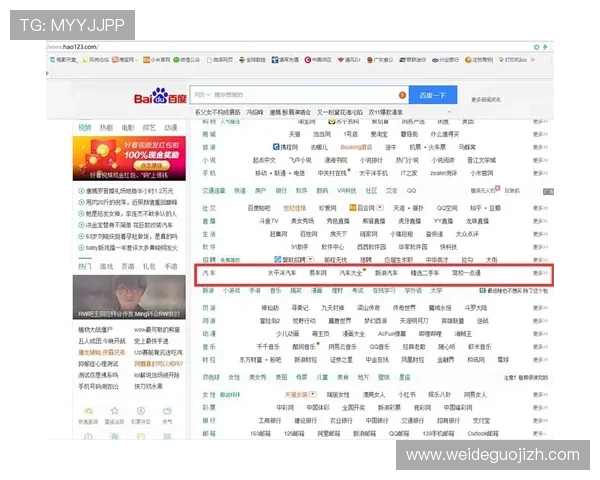The image size is (600, 480).
Task: Open the 植物大战僵尸 link
Action: pyautogui.click(x=96, y=330)
